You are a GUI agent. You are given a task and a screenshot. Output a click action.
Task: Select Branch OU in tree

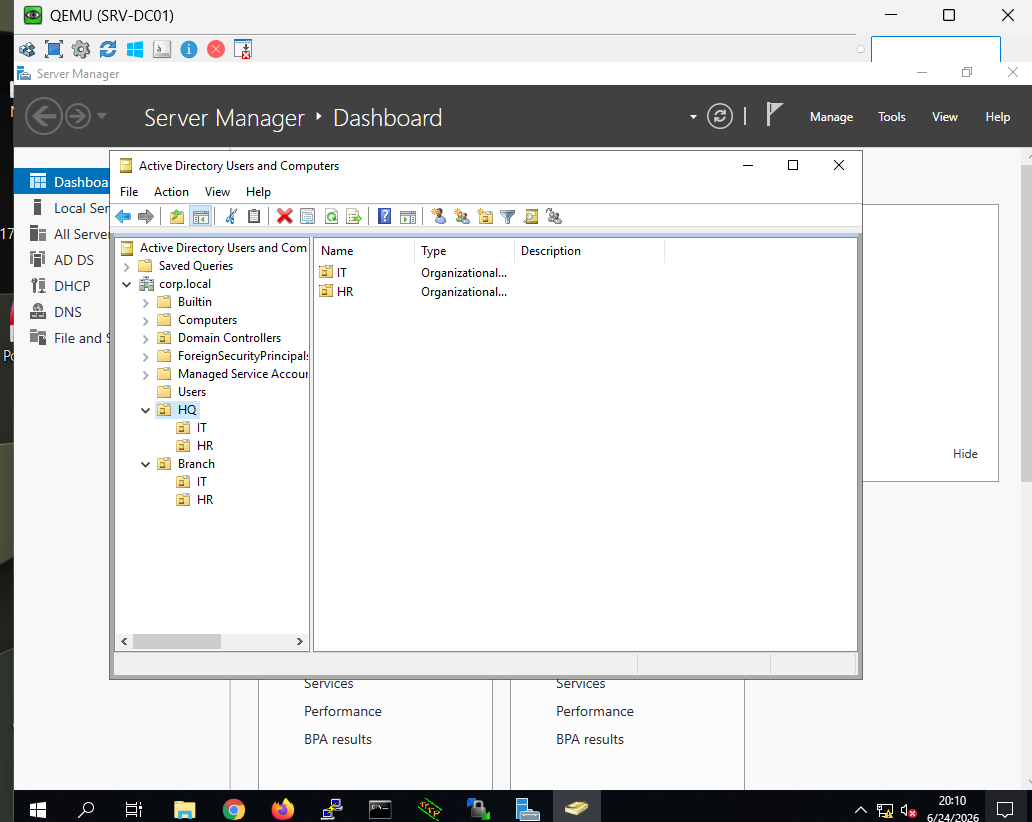click(196, 463)
